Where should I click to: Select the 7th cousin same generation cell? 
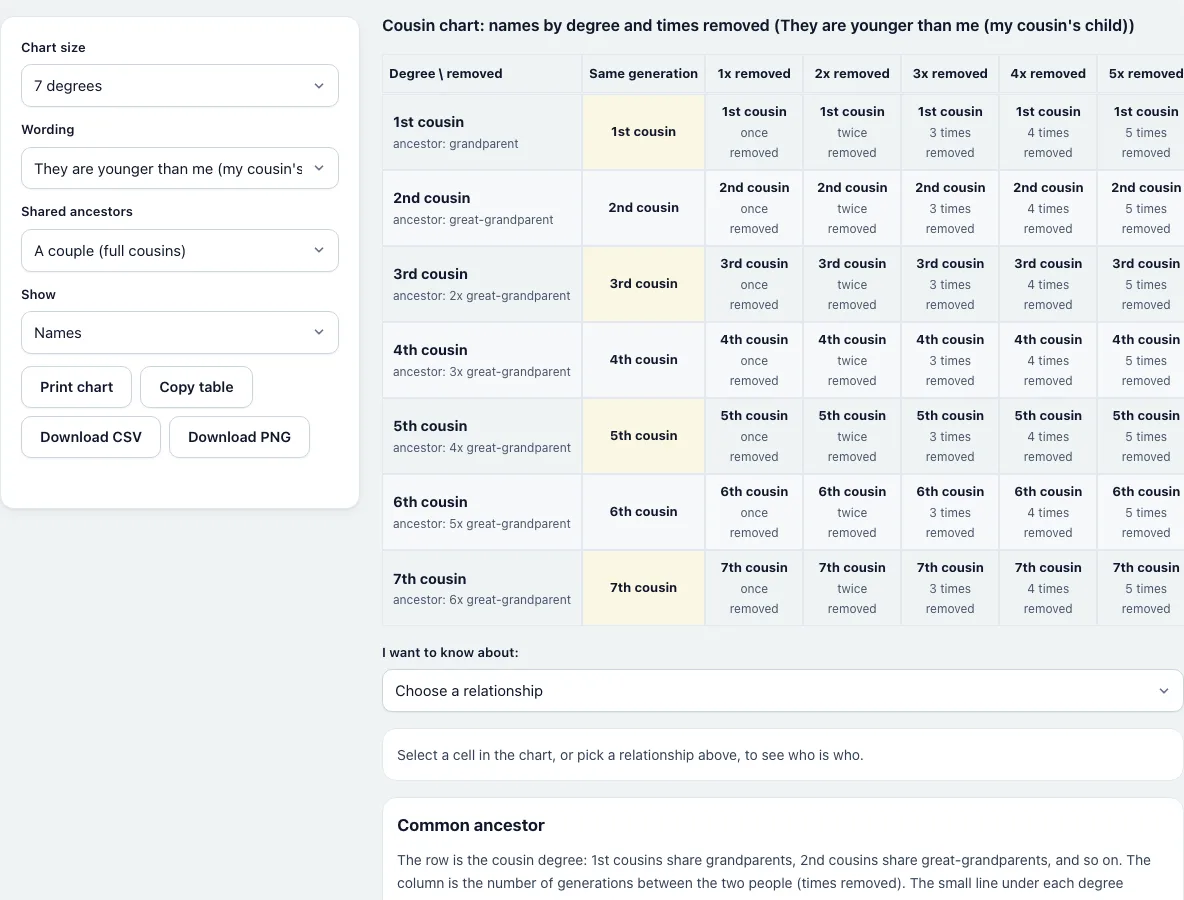tap(643, 587)
